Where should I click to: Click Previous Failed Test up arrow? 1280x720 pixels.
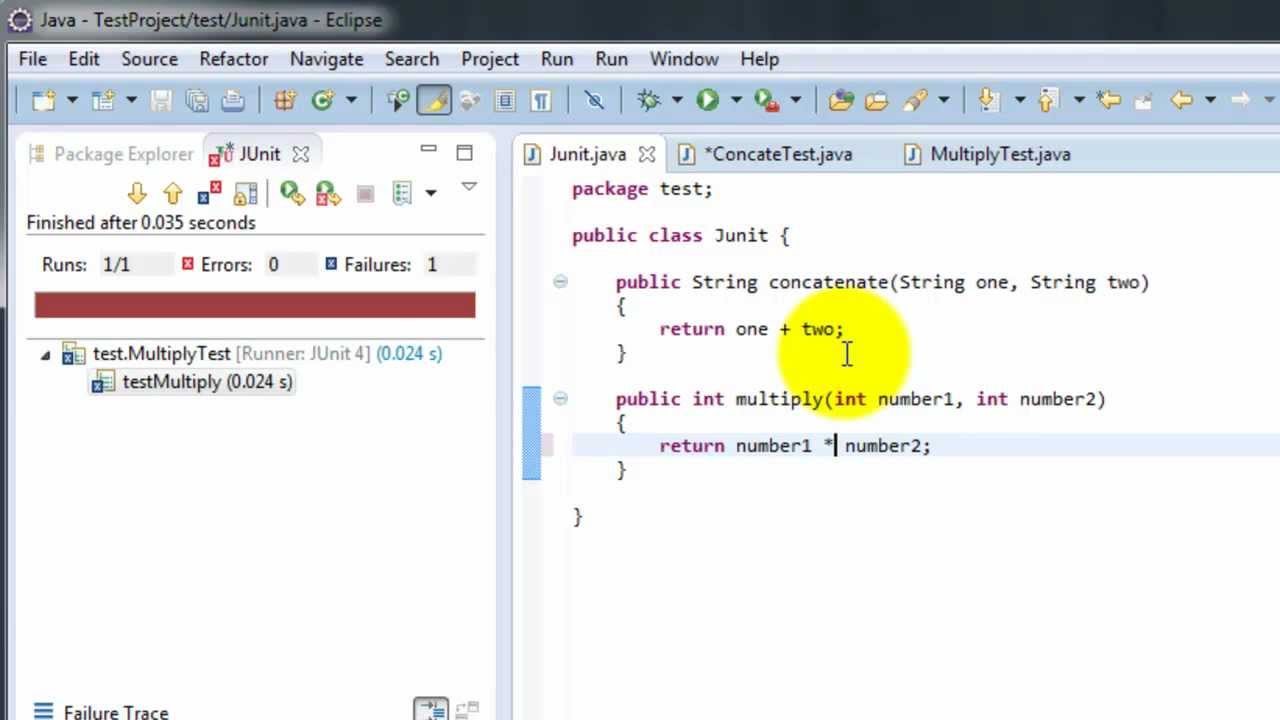pos(173,193)
